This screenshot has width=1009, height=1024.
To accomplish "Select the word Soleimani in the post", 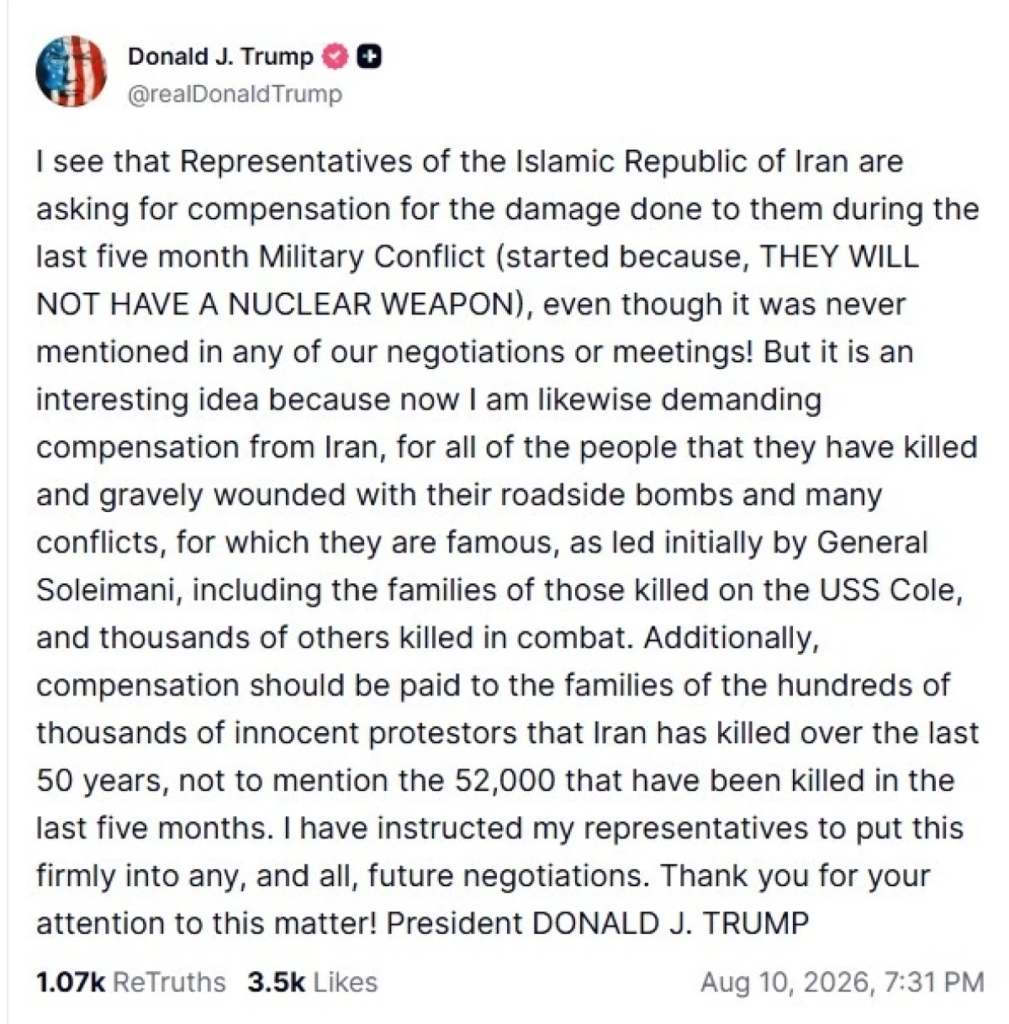I will pyautogui.click(x=103, y=590).
